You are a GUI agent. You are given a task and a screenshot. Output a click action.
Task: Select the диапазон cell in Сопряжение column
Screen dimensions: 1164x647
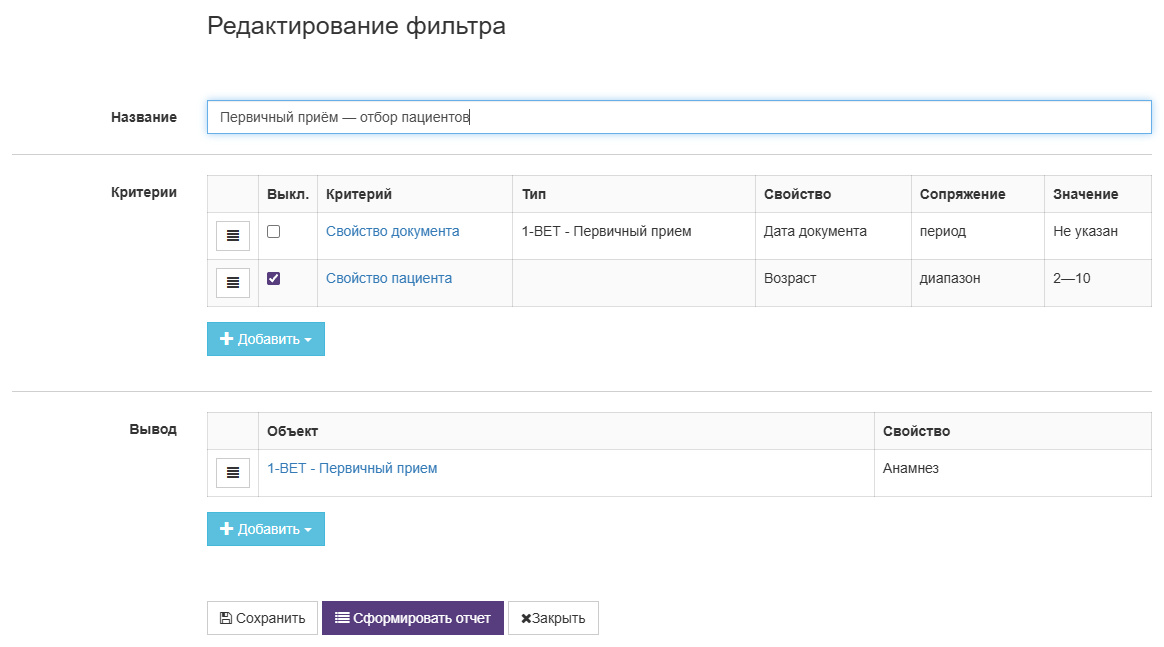[978, 283]
